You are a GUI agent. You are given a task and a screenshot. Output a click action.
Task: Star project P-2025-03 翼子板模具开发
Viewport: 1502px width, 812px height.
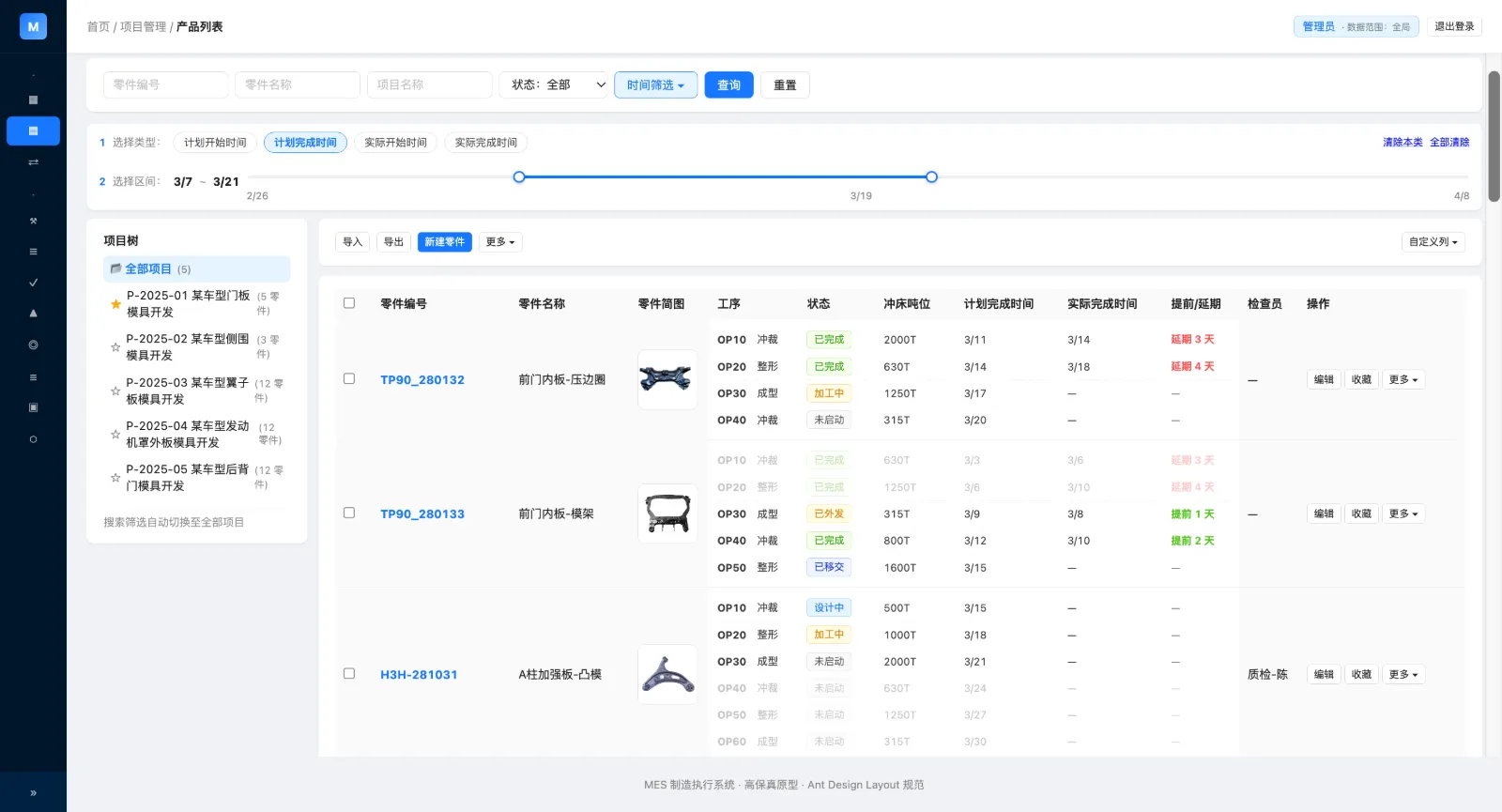click(x=115, y=391)
